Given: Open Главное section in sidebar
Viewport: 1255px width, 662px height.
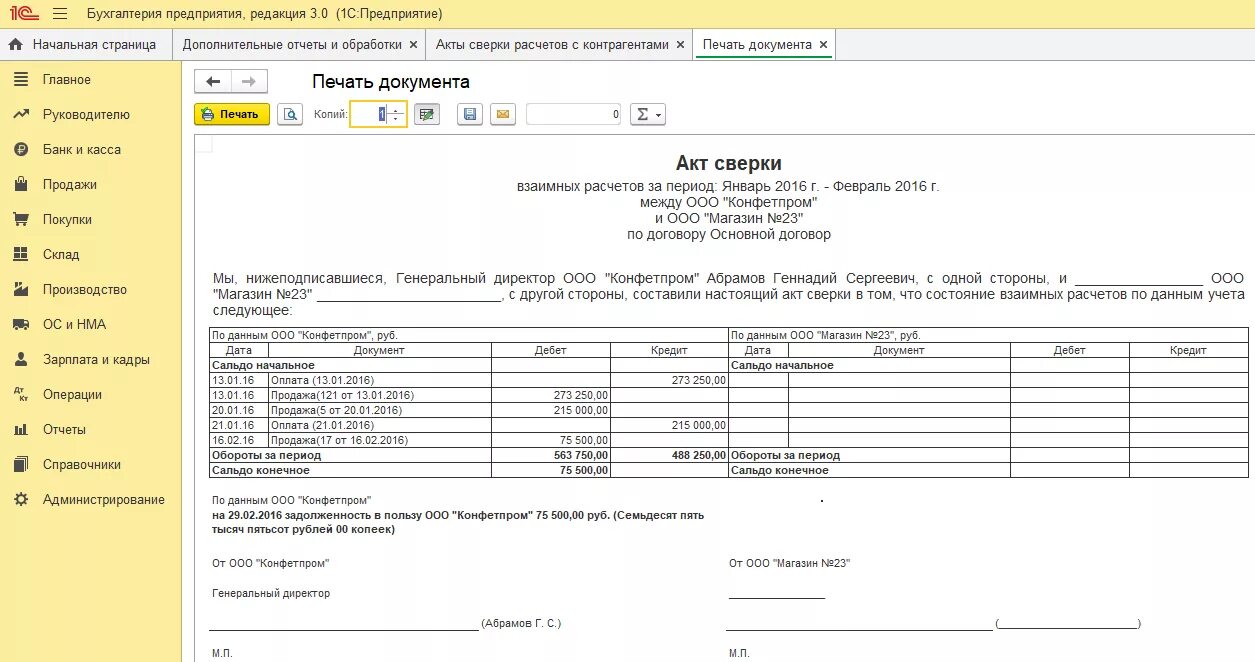Looking at the screenshot, I should (x=66, y=79).
